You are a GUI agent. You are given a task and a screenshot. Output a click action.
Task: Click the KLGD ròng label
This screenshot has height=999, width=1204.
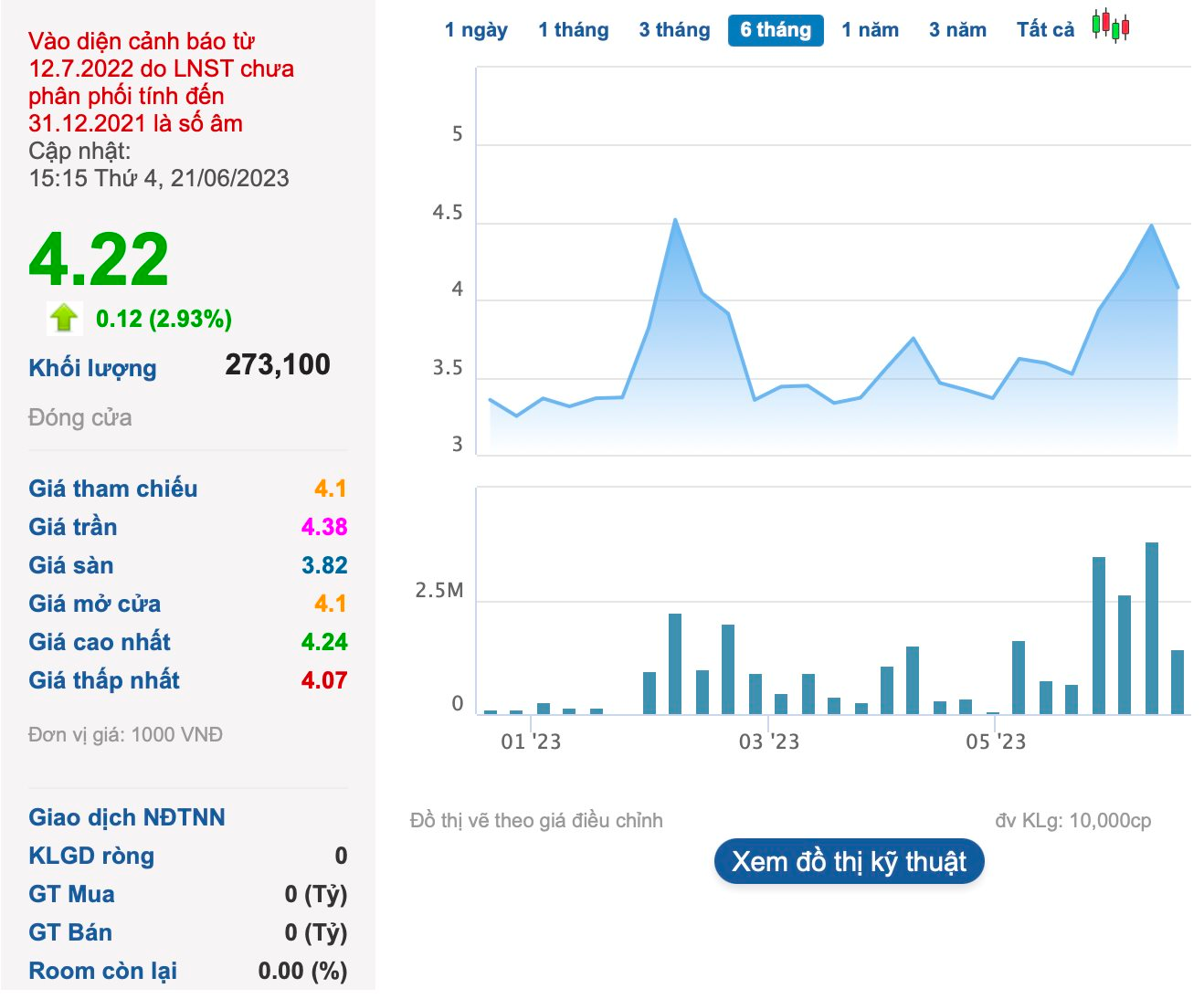[x=91, y=856]
